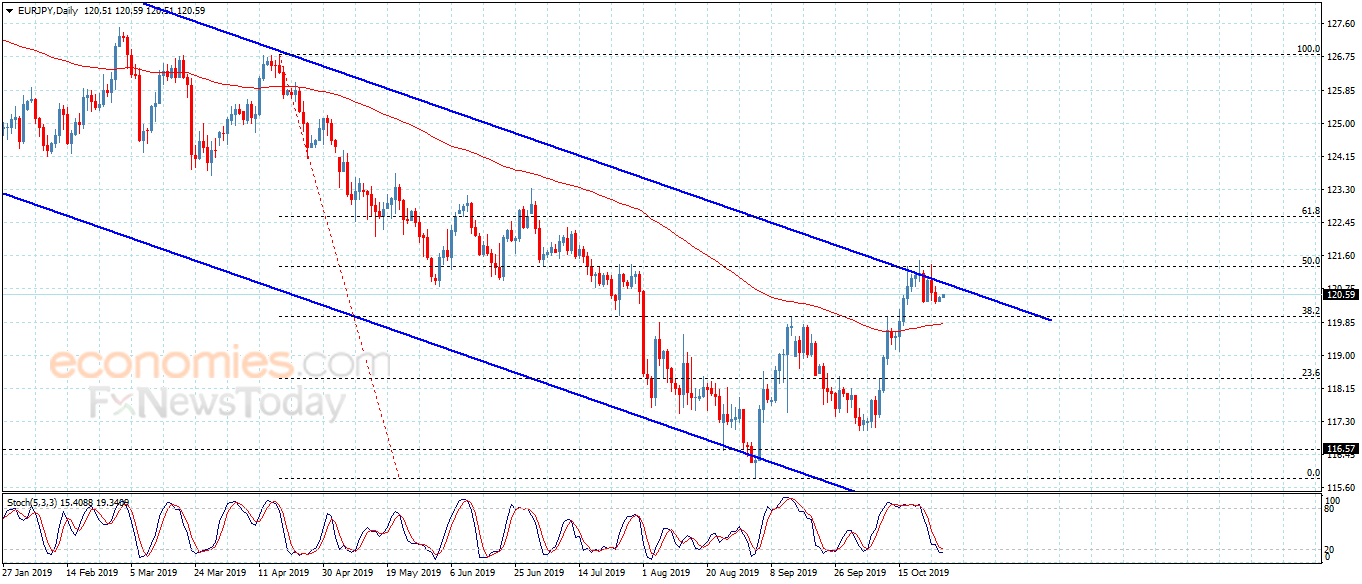
Task: Click the 126.75 price axis value
Action: 1340,57
